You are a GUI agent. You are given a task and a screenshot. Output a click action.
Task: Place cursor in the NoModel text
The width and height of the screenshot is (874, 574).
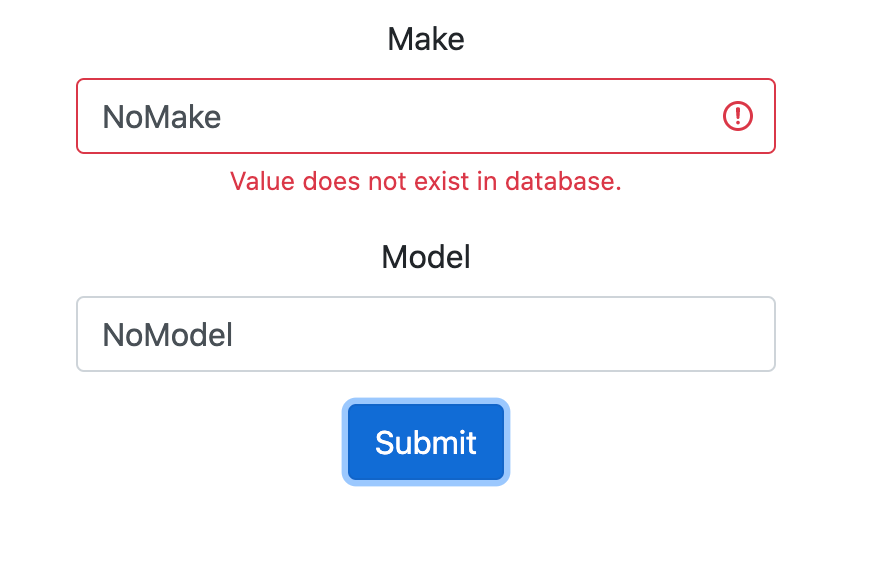tap(167, 335)
